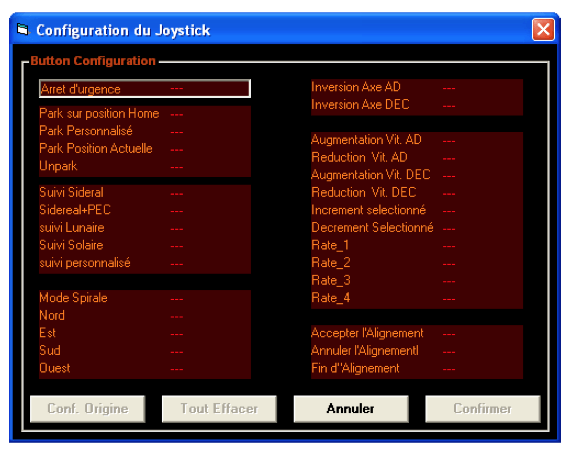Viewport: 567px width, 452px height.
Task: Choose the Ouest direction row
Action: (x=145, y=369)
